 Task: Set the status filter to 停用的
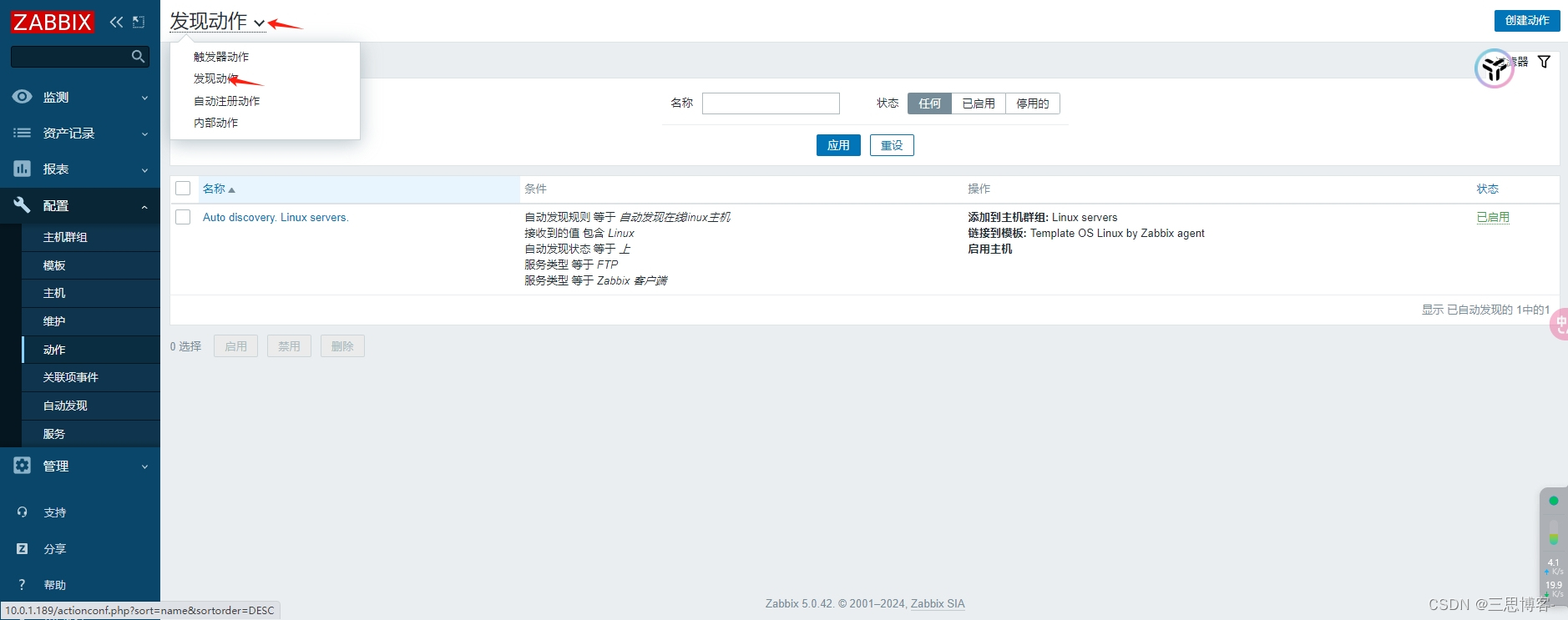1033,103
